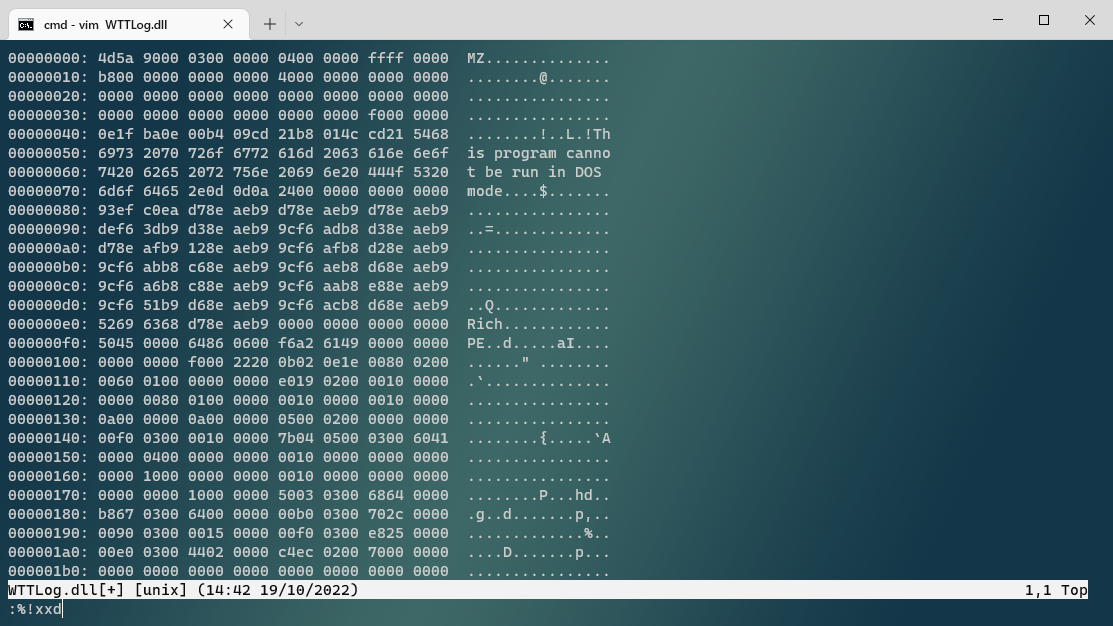This screenshot has width=1113, height=626.
Task: Click the 'Top' scroll position indicator
Action: tap(1074, 590)
